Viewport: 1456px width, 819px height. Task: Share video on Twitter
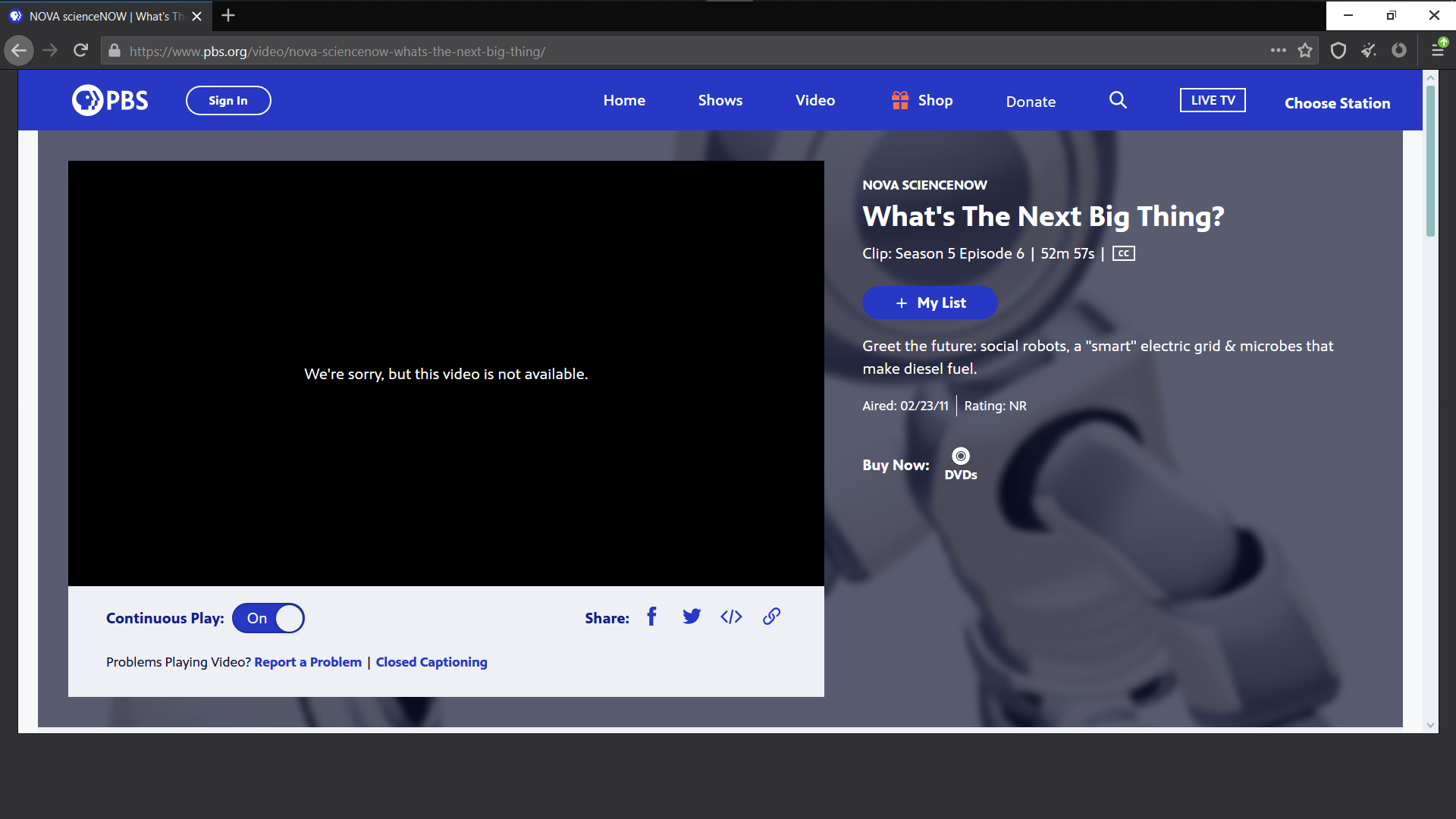pos(692,617)
